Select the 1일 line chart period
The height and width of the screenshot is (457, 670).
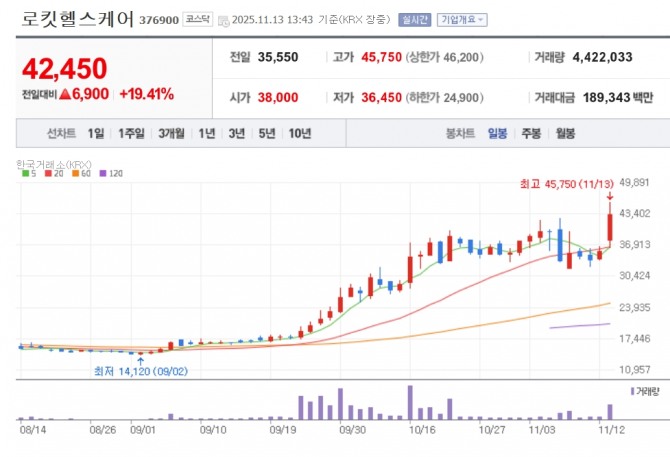(x=96, y=133)
